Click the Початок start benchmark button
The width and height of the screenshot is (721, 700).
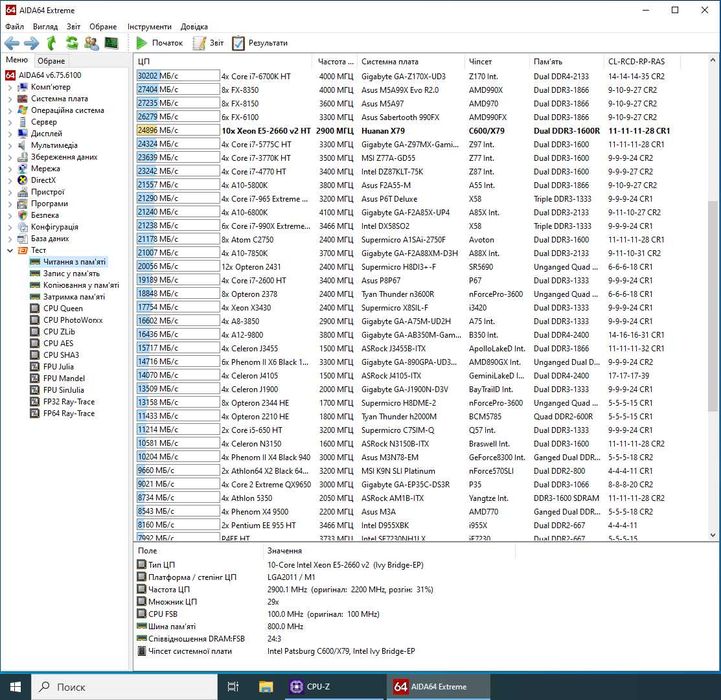159,43
